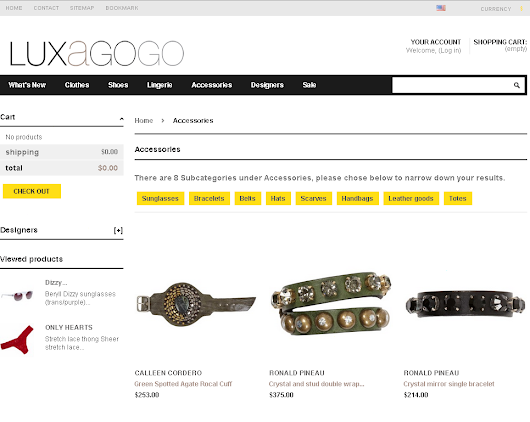Expand the Designers block plus icon
The width and height of the screenshot is (530, 422).
coord(118,230)
